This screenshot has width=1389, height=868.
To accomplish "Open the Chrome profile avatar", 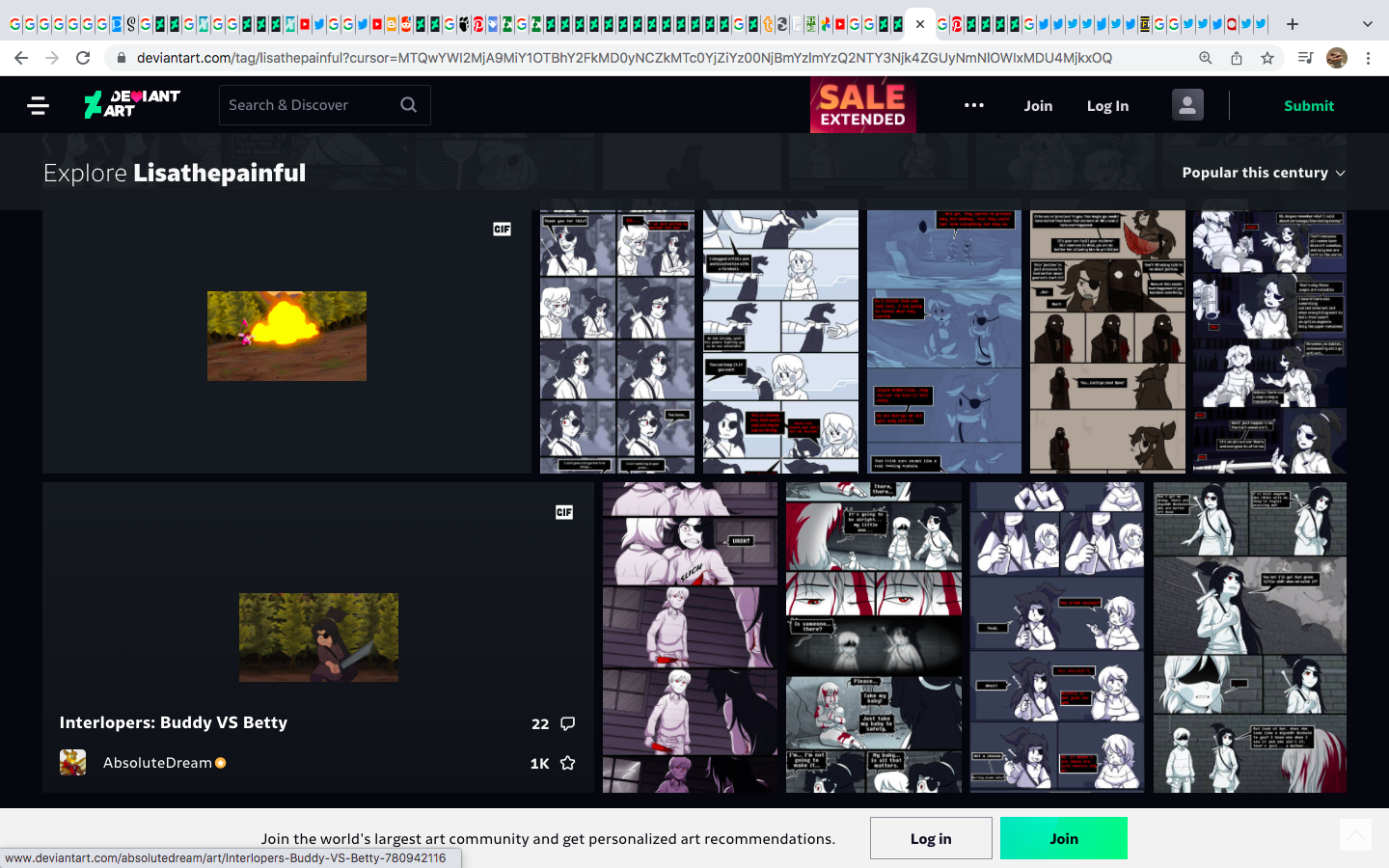I will [1337, 58].
